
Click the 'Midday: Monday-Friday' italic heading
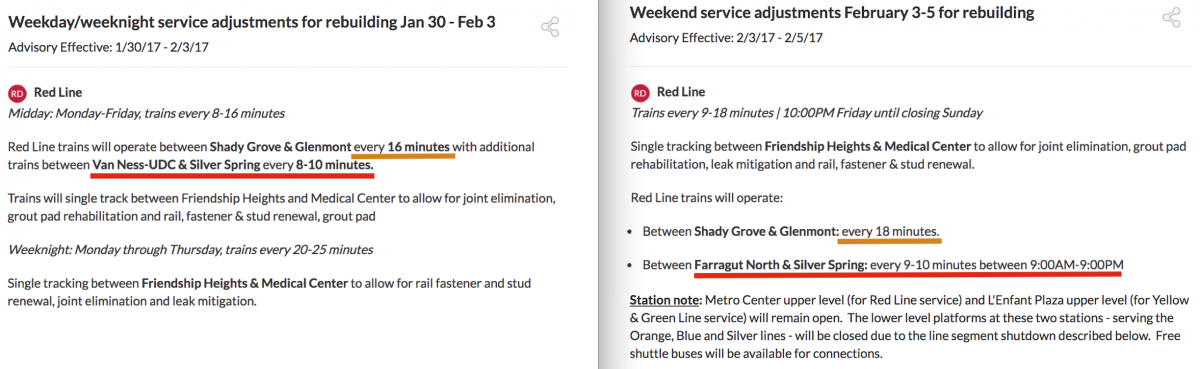[x=146, y=113]
